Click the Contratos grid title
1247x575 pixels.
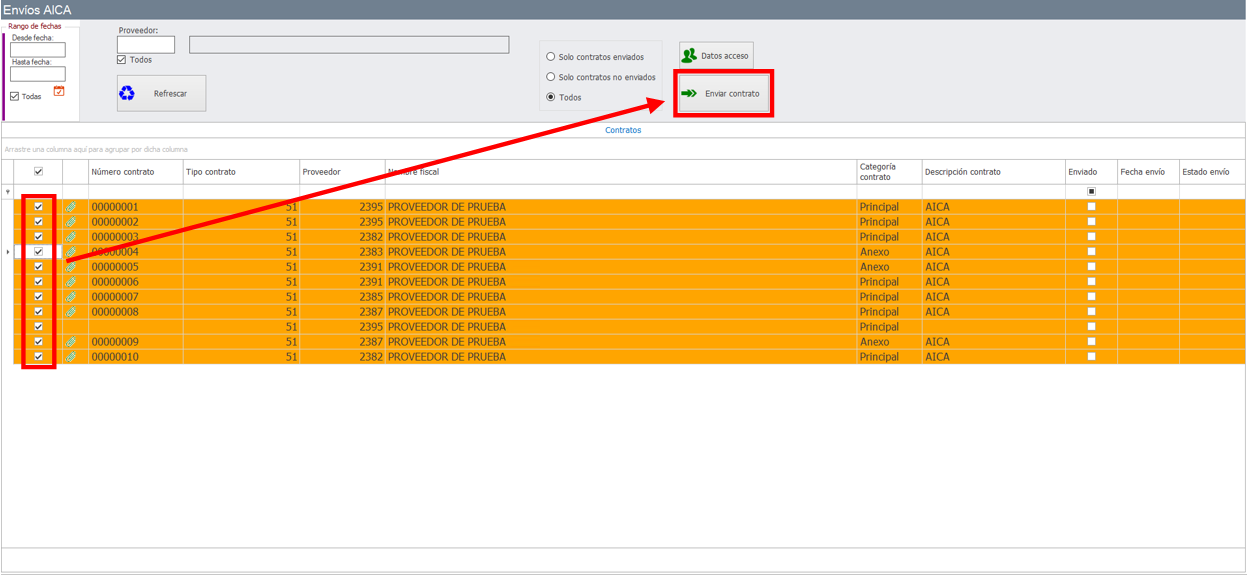[x=623, y=130]
